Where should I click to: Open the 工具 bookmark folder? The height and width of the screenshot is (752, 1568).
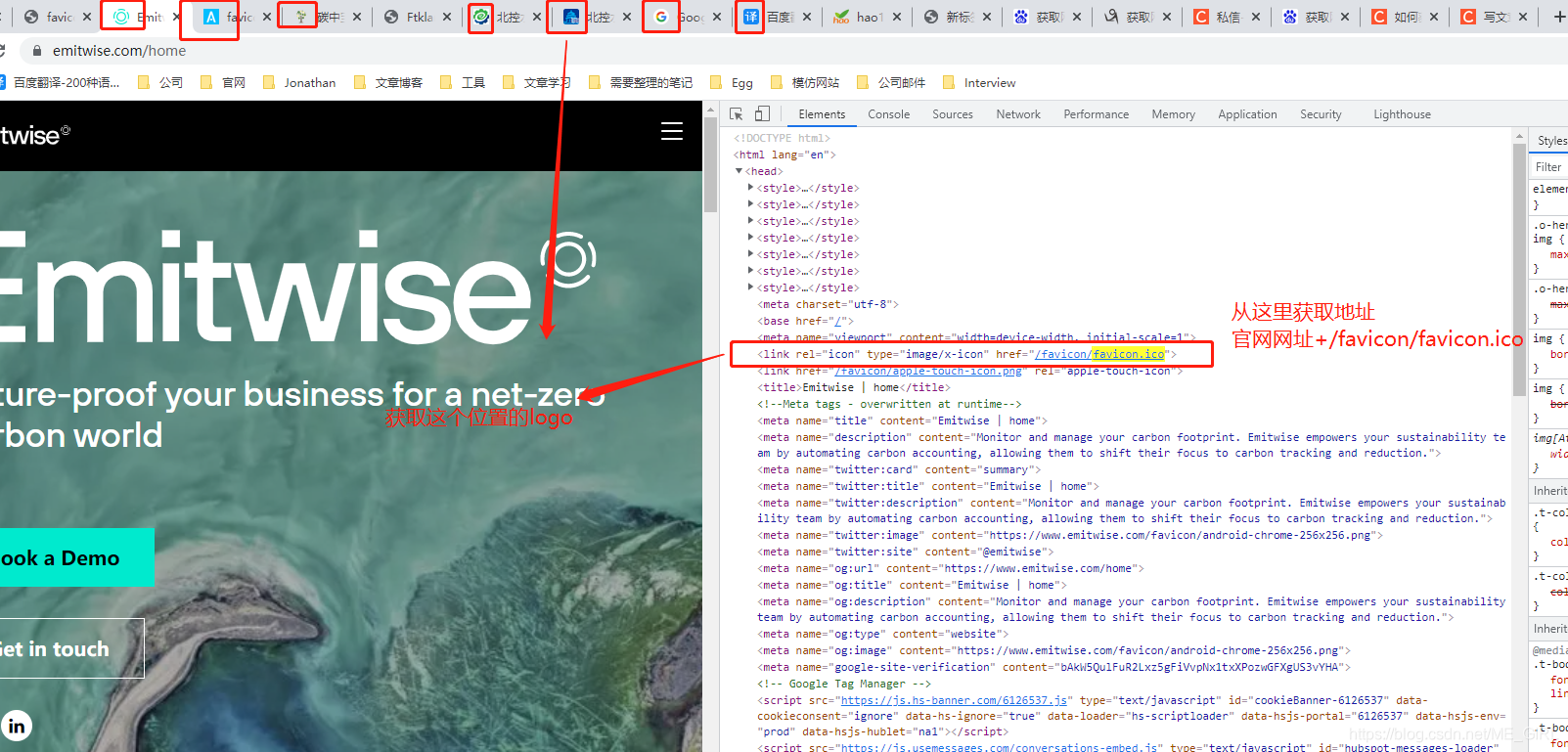(463, 83)
